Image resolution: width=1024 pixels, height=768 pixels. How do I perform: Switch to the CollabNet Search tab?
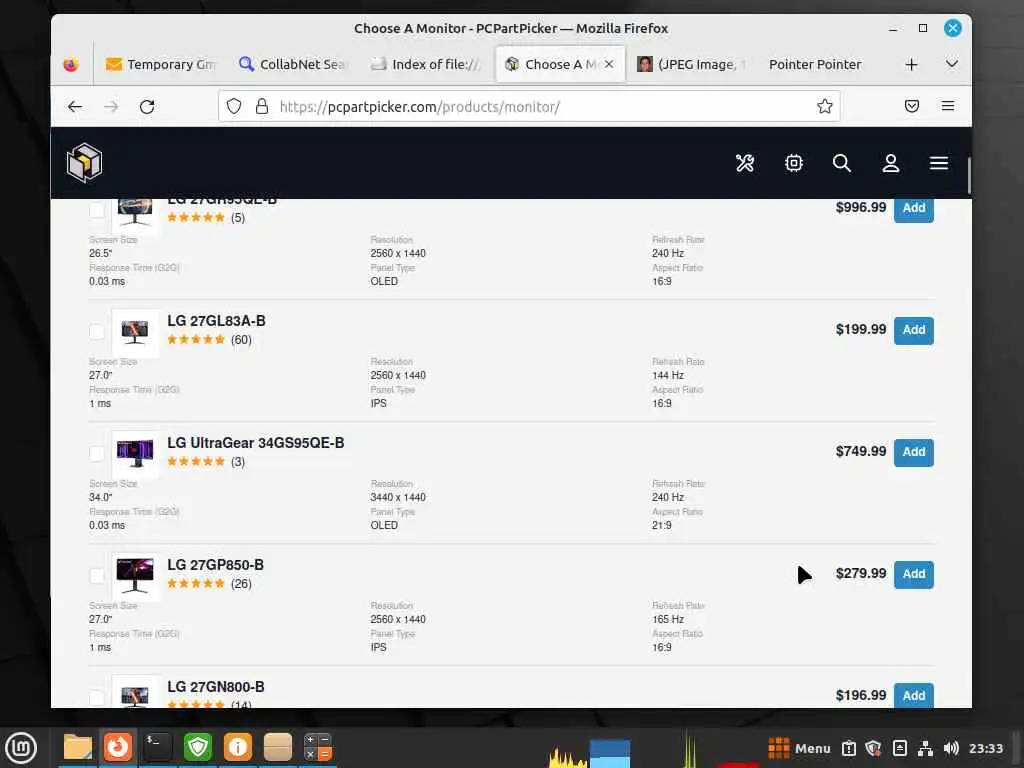point(292,64)
